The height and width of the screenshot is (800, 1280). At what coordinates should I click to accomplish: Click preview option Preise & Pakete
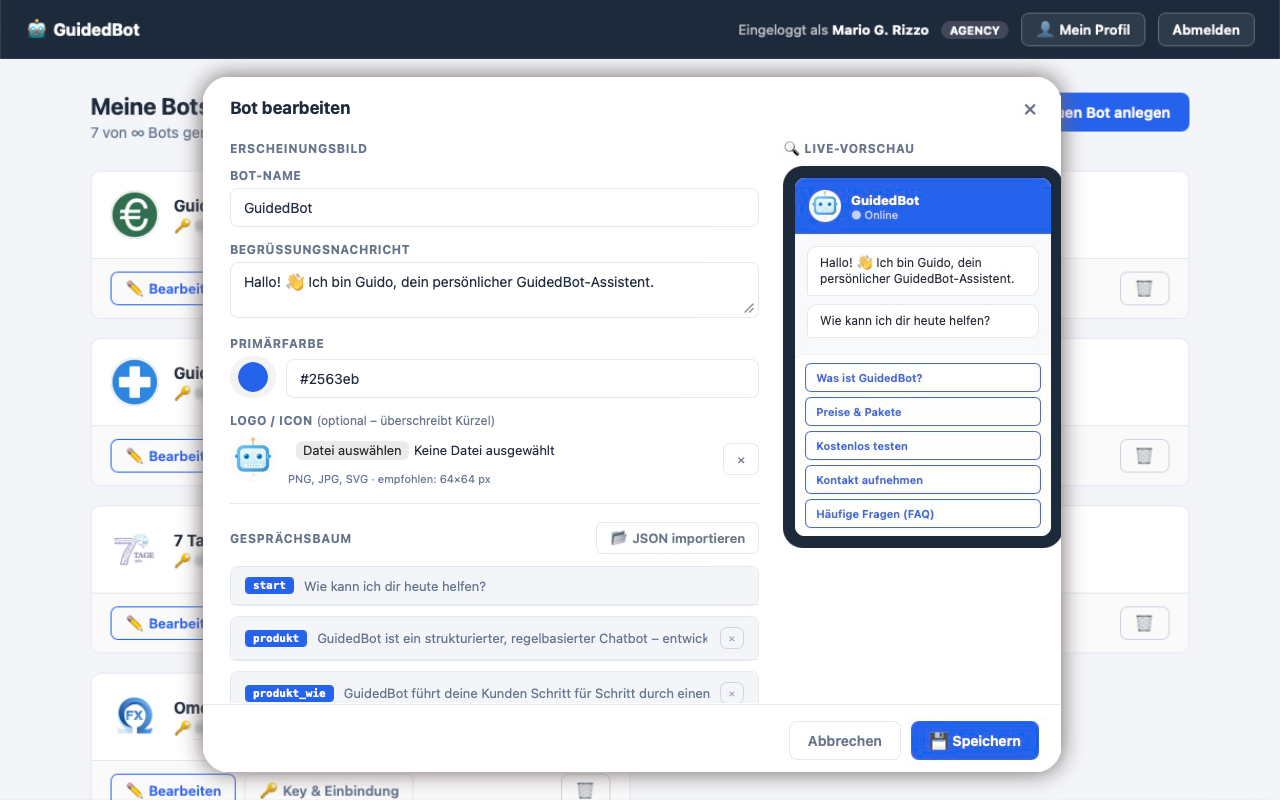[x=922, y=412]
